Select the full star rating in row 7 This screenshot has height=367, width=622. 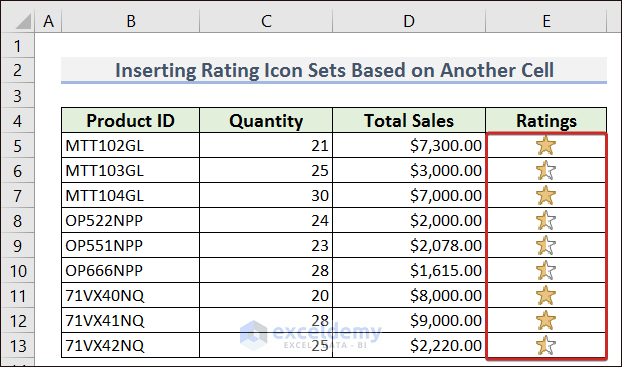click(x=546, y=195)
